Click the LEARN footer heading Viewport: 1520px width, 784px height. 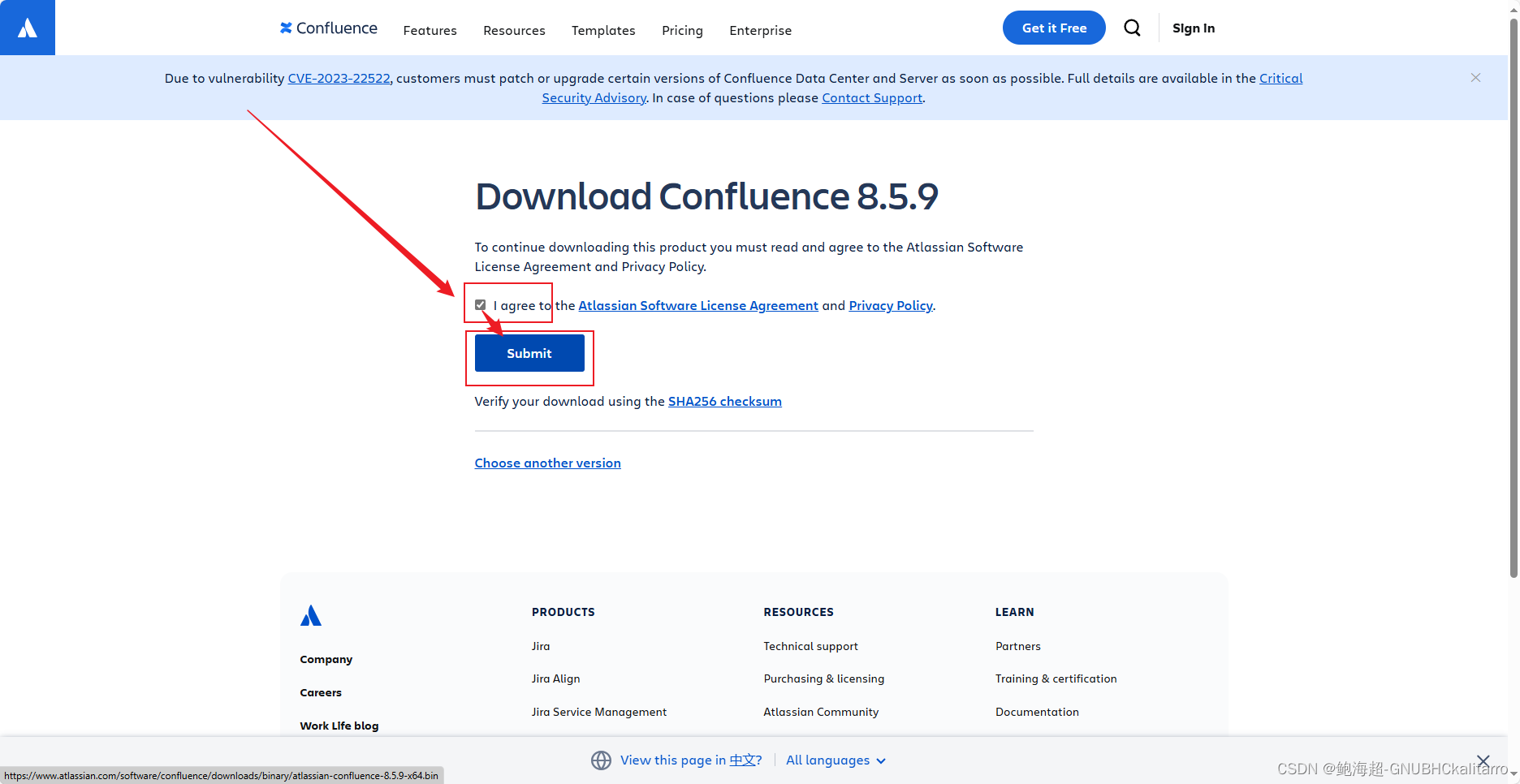tap(1015, 612)
